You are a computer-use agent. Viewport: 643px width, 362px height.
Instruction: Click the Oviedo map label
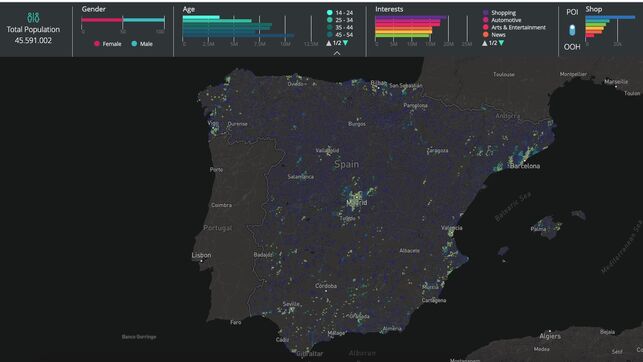point(295,84)
